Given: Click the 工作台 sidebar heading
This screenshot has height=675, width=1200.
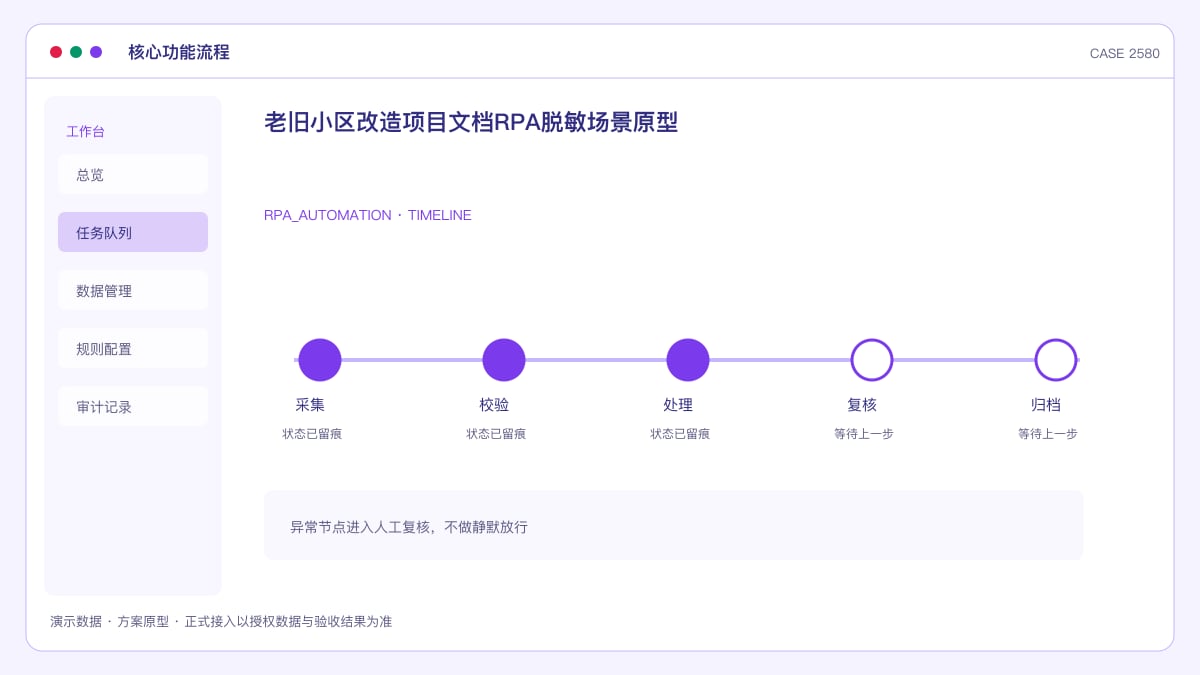Looking at the screenshot, I should coord(86,131).
